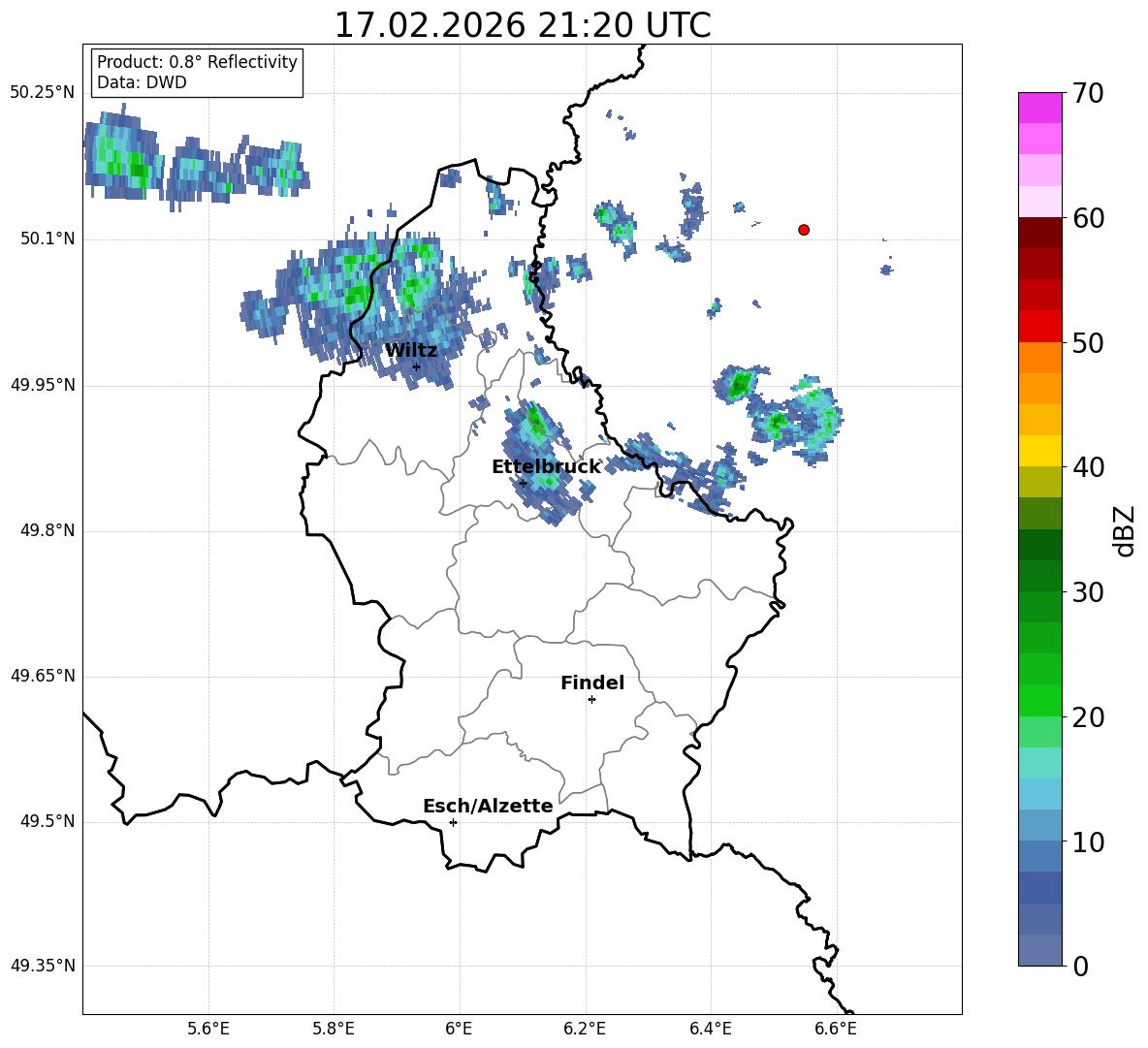The image size is (1148, 1048).
Task: Click the 49.5°N latitude label
Action: [48, 821]
